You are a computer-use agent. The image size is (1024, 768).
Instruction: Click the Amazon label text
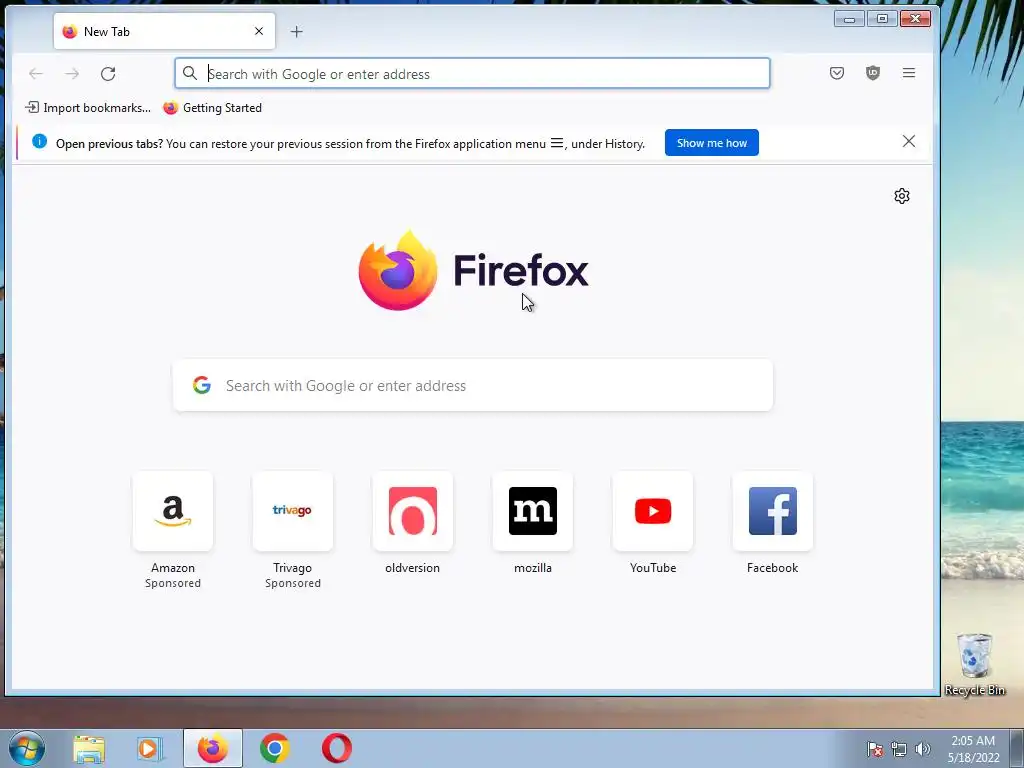[172, 568]
